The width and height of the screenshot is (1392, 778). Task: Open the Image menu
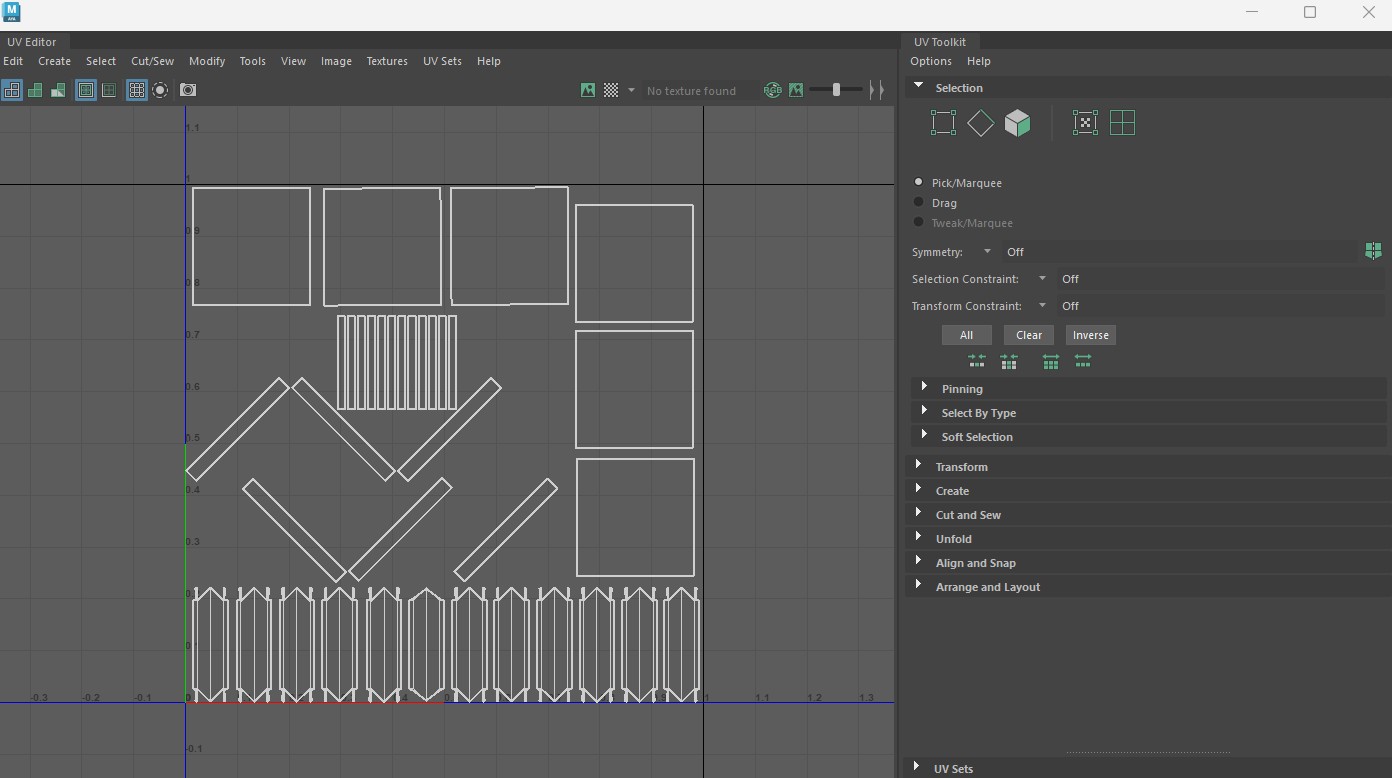click(x=336, y=61)
